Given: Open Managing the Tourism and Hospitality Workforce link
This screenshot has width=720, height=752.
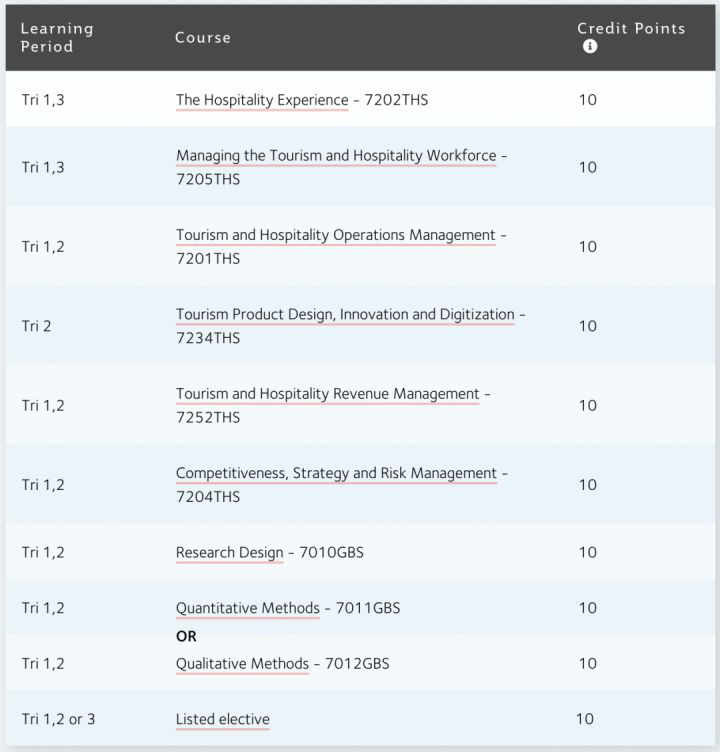Looking at the screenshot, I should pos(335,156).
